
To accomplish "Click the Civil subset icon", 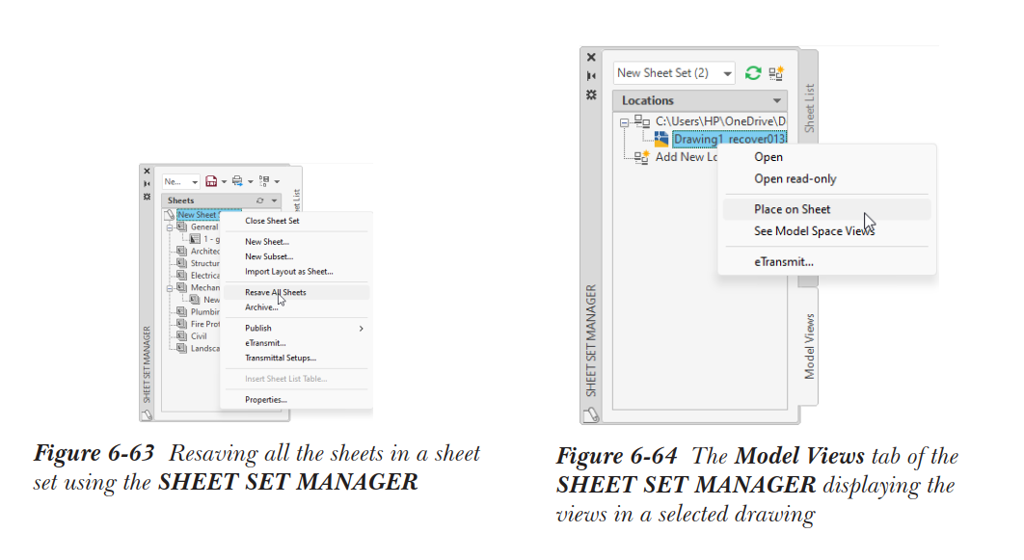I will [182, 336].
